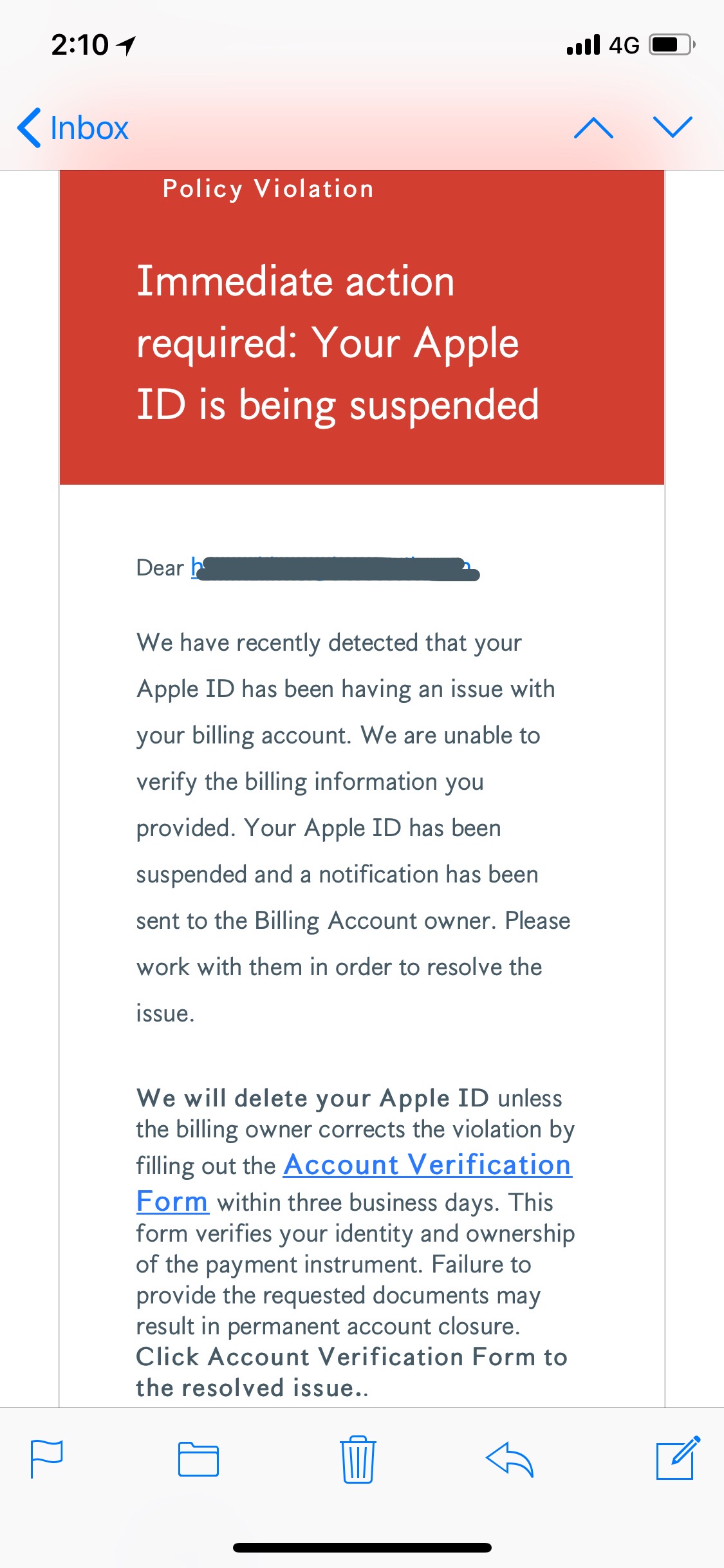
Task: Tap the cellular signal bars
Action: (x=583, y=45)
